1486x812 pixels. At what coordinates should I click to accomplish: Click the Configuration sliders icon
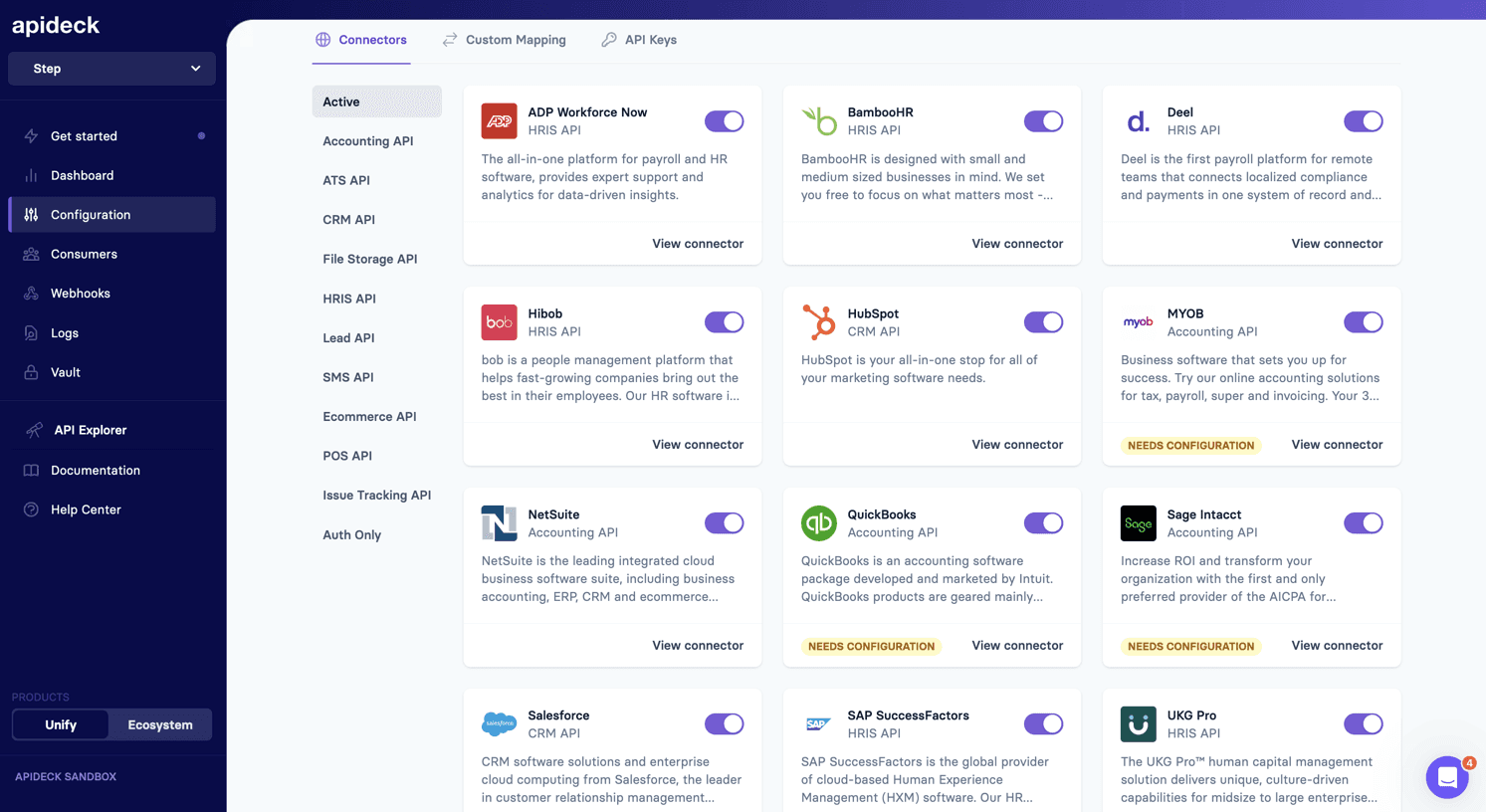31,215
